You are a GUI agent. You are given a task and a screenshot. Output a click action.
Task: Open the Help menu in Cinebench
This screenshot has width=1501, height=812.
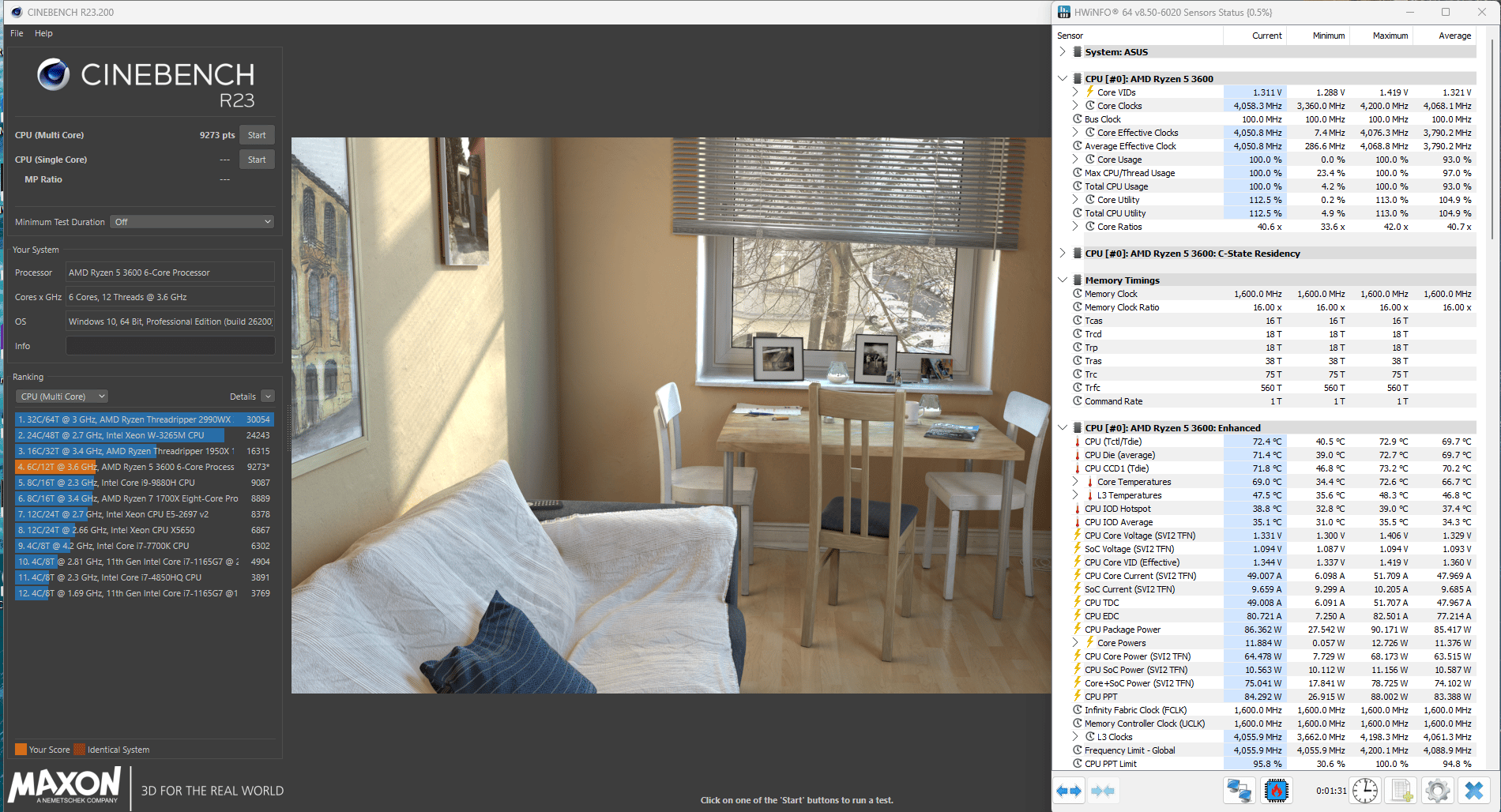(x=43, y=33)
